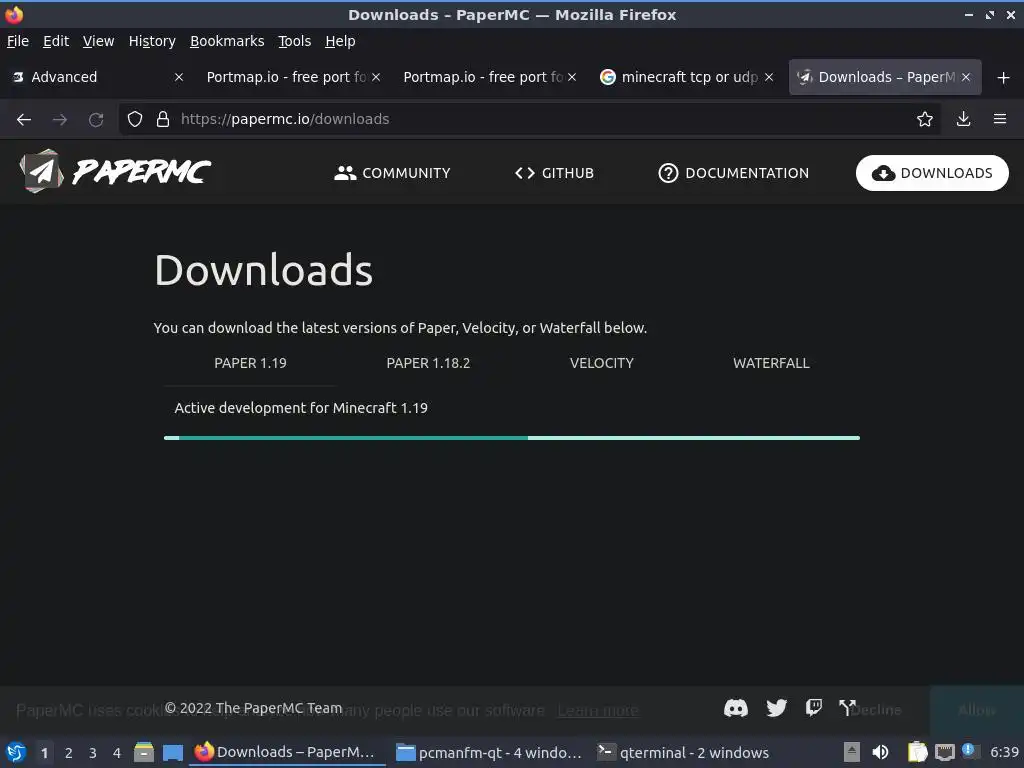Switch to workspace 4
Viewport: 1024px width, 768px height.
117,753
